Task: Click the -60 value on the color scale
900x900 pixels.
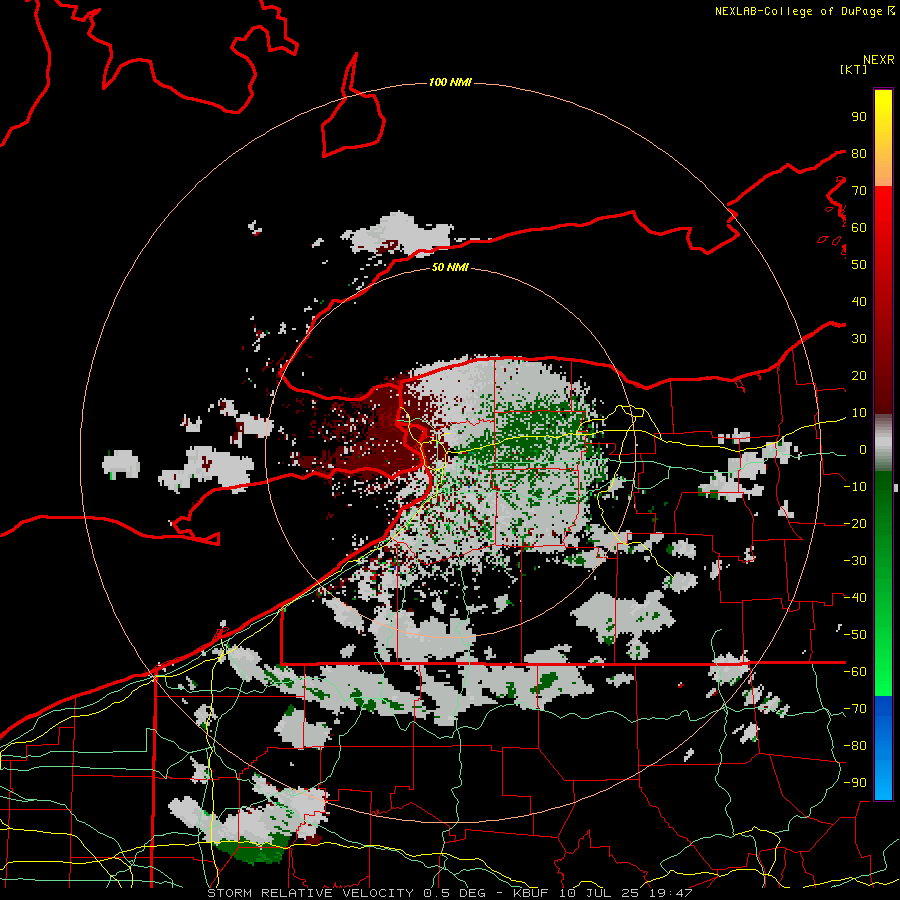Action: pos(855,672)
